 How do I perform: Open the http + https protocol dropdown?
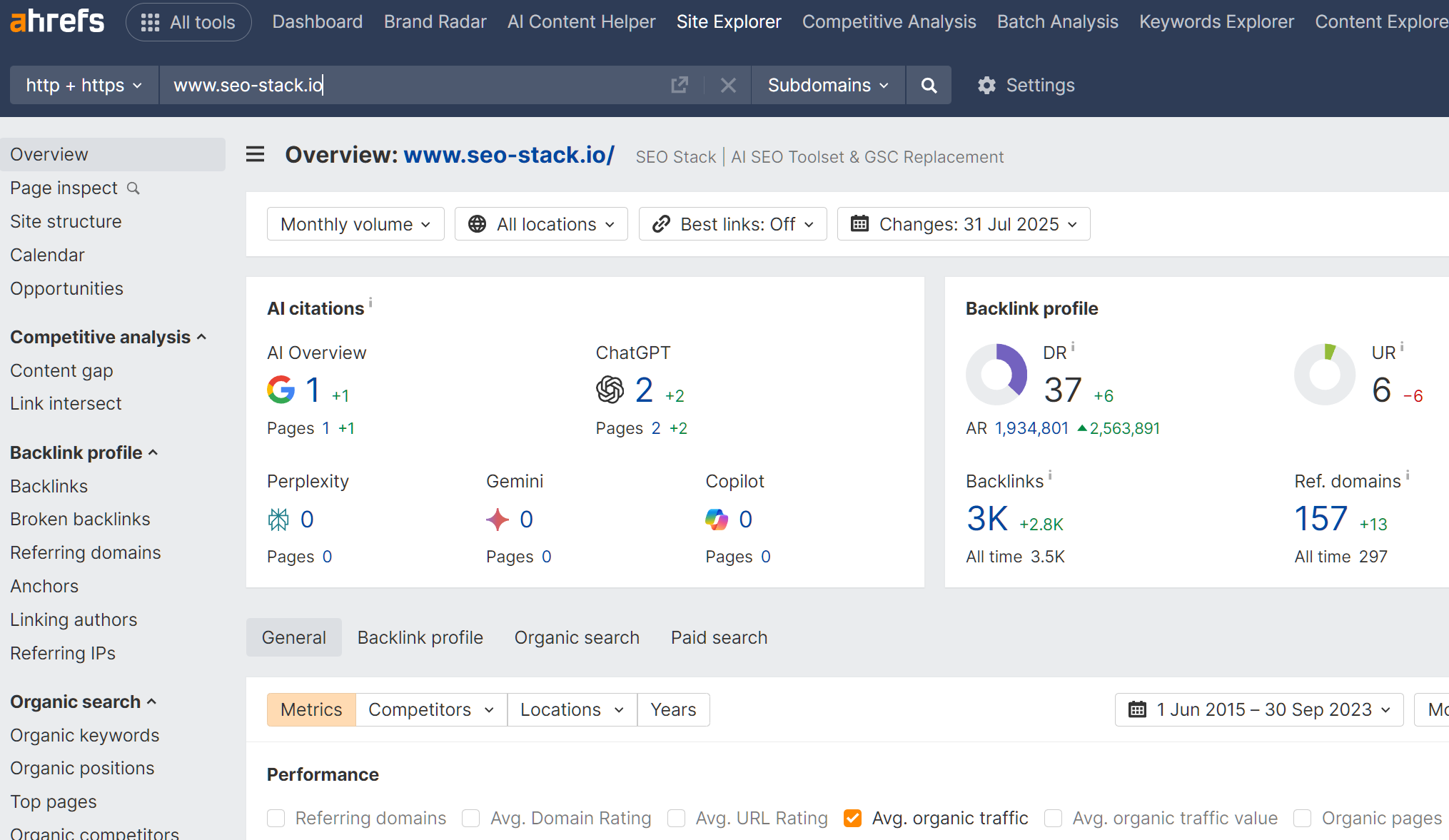tap(84, 86)
